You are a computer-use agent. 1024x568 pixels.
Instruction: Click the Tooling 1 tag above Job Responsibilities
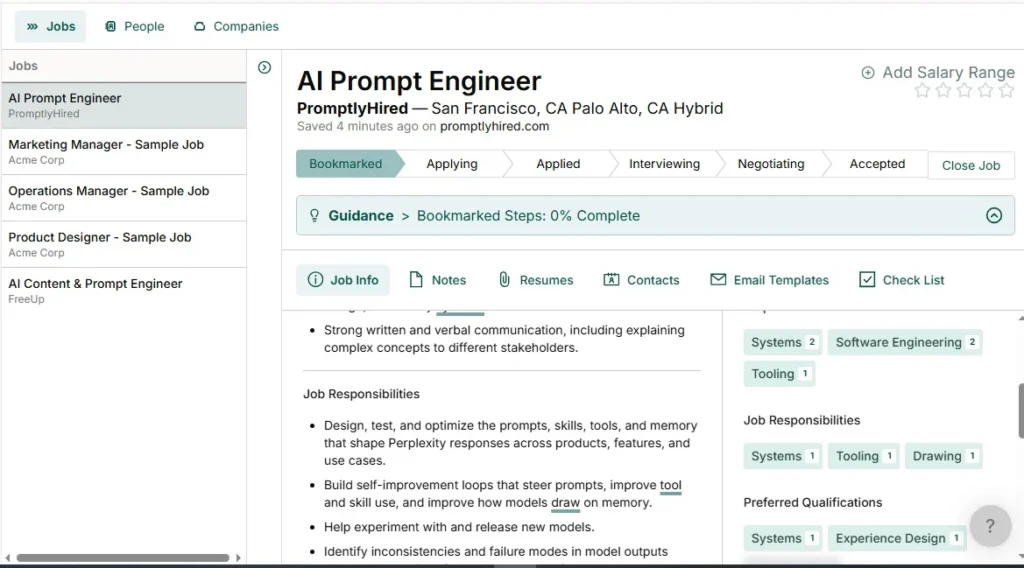[x=779, y=374]
